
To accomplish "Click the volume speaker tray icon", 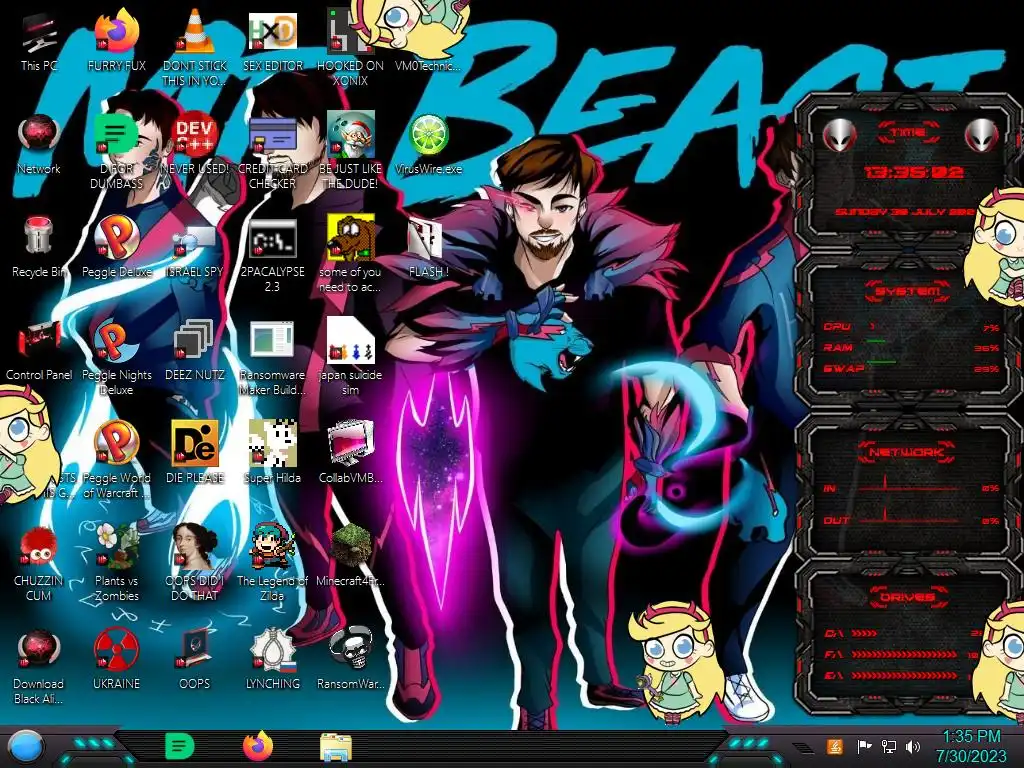I will (x=913, y=746).
